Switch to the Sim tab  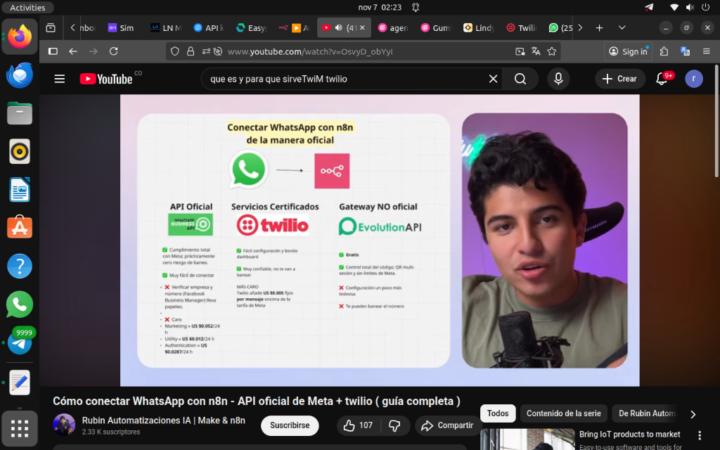(121, 28)
